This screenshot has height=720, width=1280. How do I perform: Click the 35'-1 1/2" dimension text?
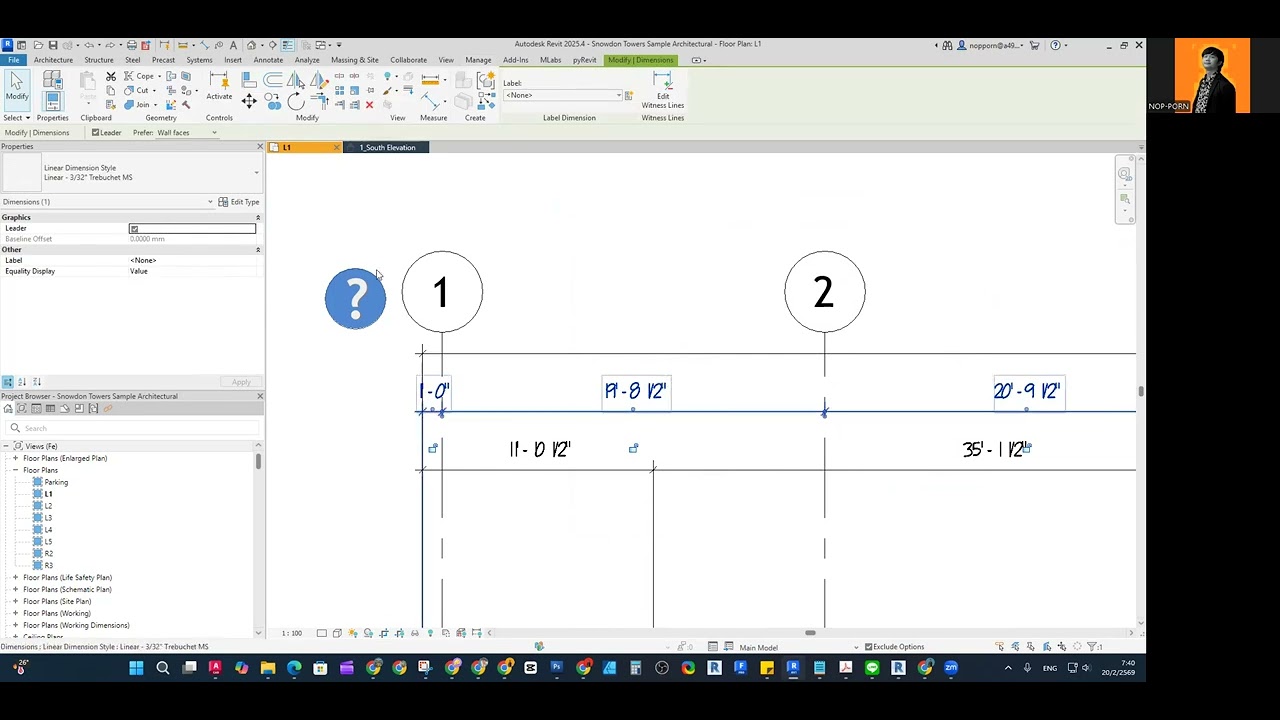point(994,450)
